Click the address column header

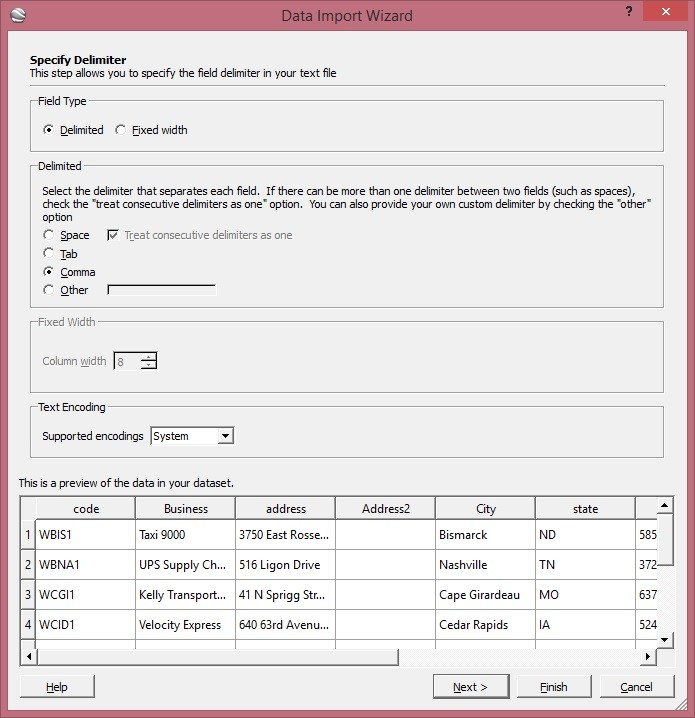[285, 509]
